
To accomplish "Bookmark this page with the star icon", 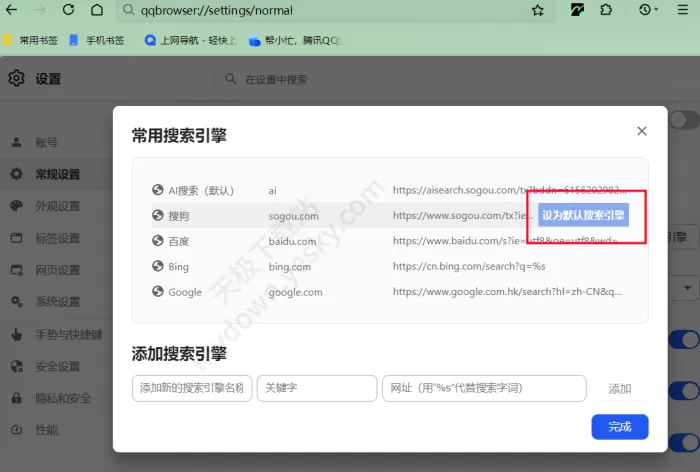I will click(538, 10).
